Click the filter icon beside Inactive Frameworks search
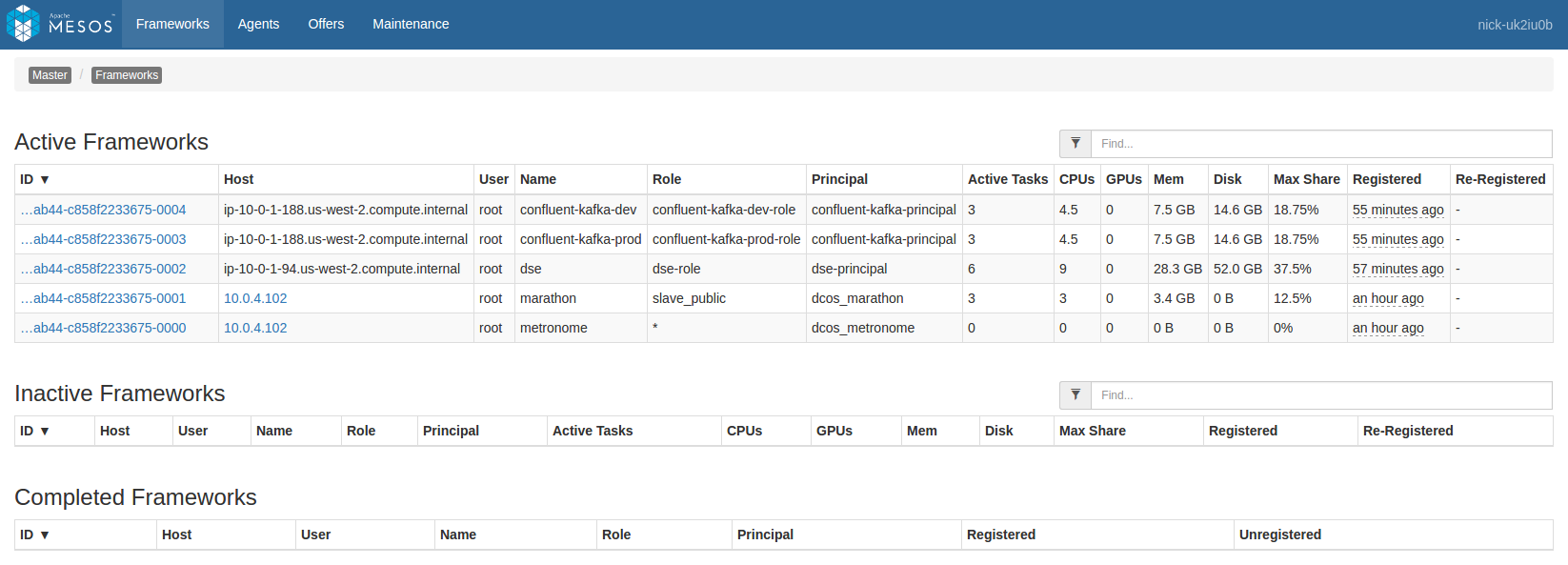Viewport: 1568px width, 565px height. (x=1075, y=395)
